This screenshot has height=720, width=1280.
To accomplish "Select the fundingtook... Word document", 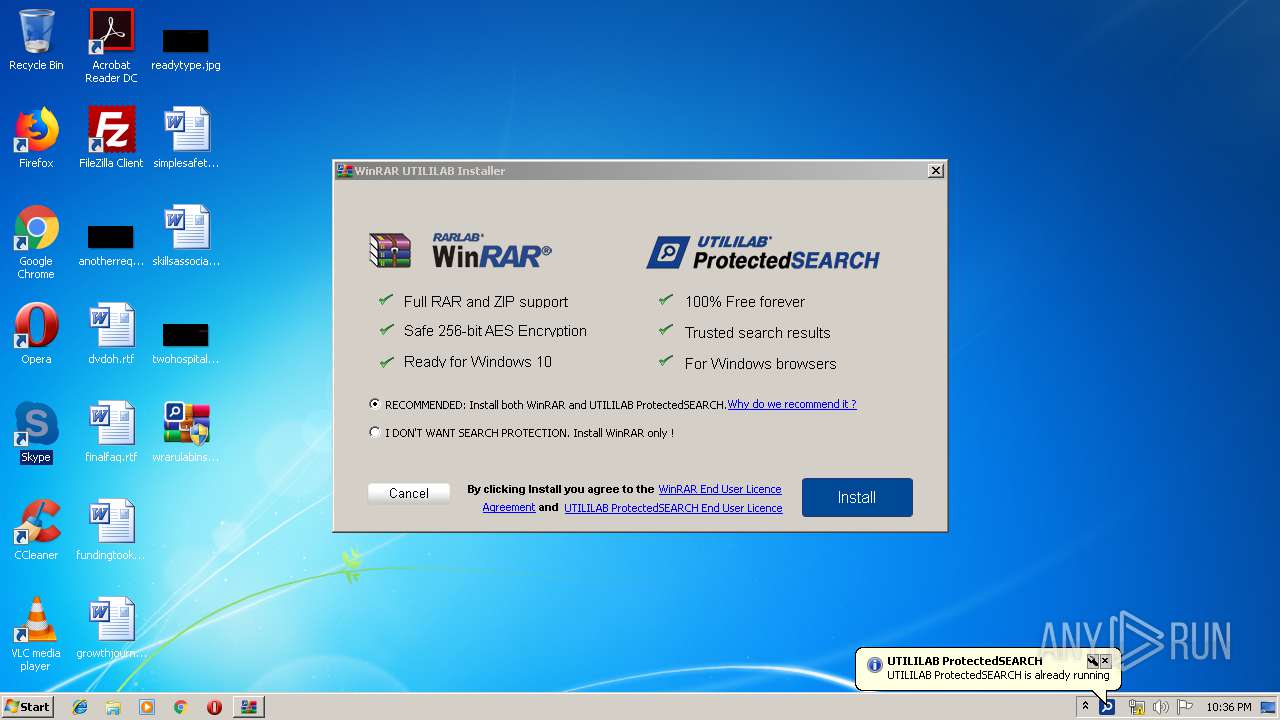I will [x=111, y=530].
